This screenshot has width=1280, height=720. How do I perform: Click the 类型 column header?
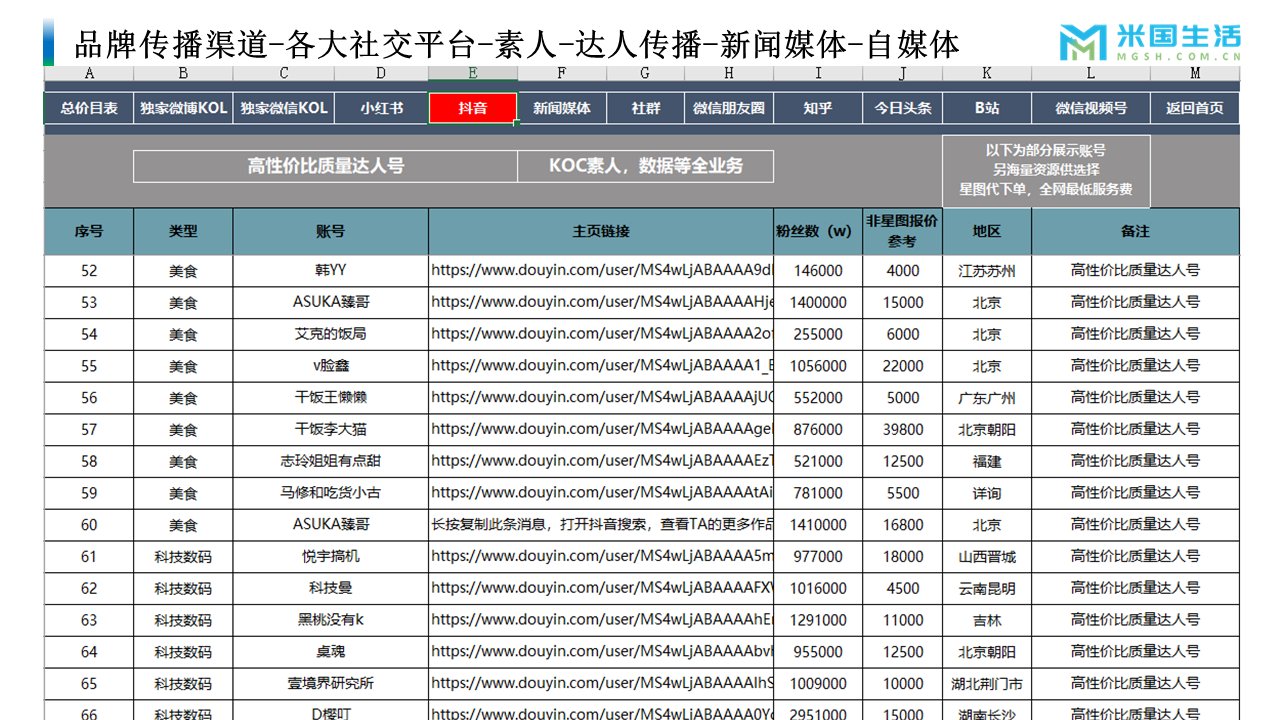click(x=183, y=231)
